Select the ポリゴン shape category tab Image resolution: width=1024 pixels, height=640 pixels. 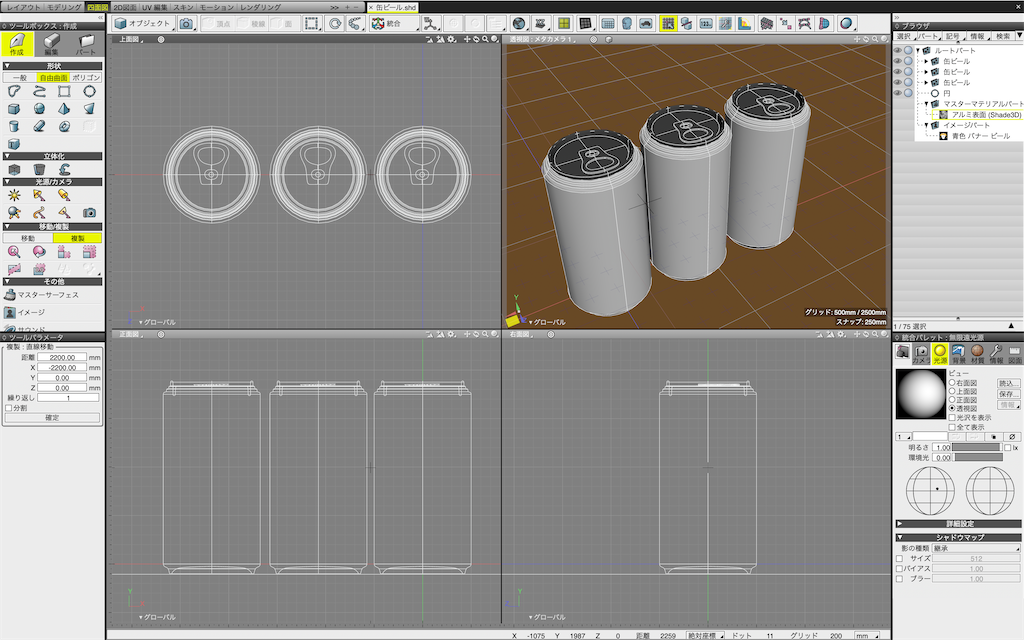point(86,78)
